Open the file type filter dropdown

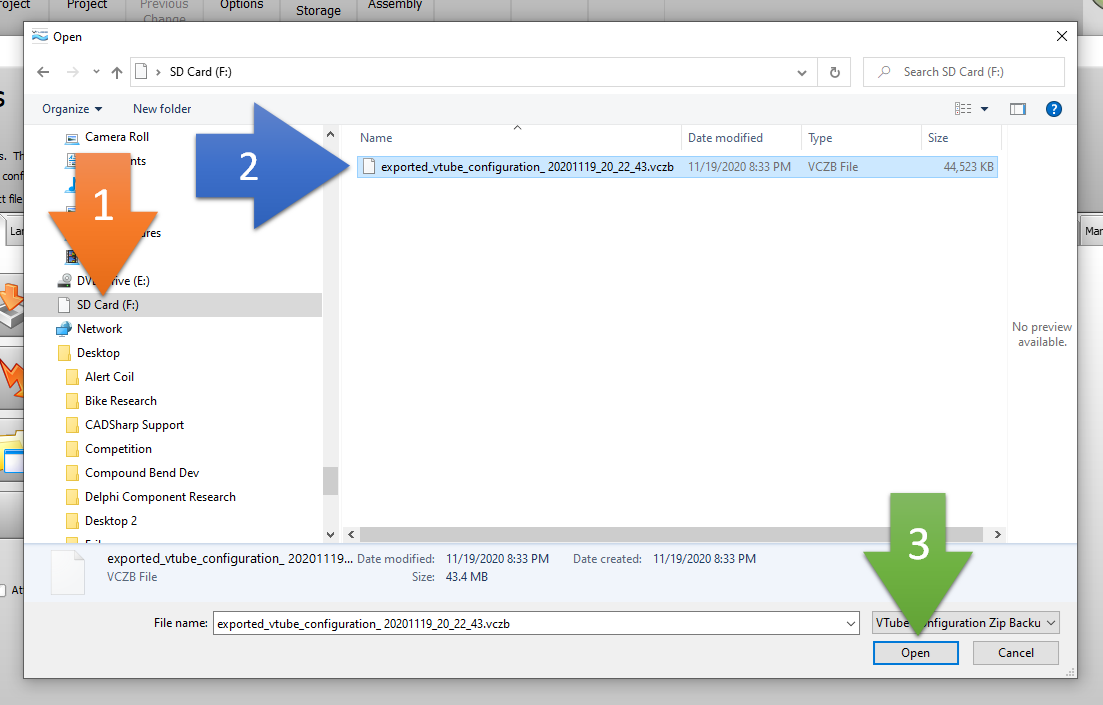(965, 623)
